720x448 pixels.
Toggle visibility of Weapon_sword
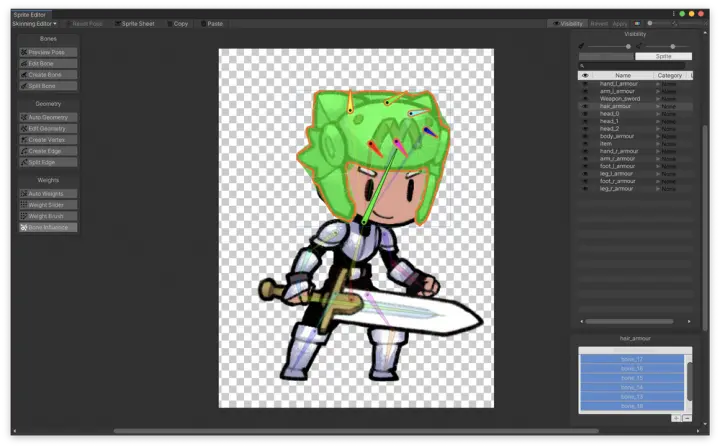[585, 99]
